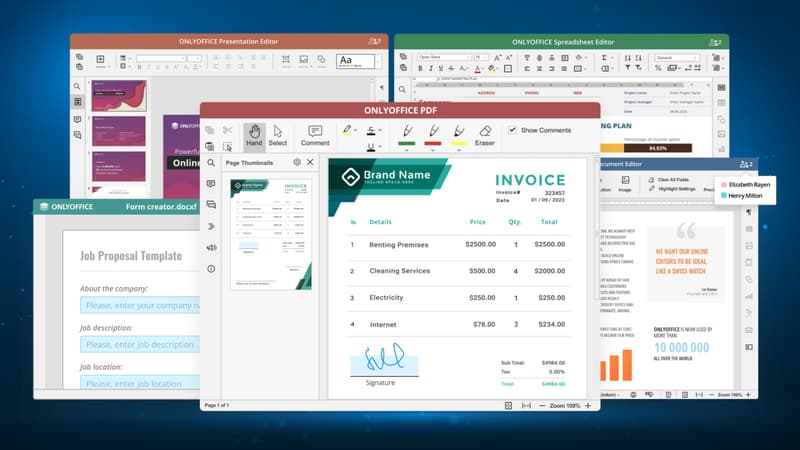
Task: Expand strikethrough color dropdown arrow in PDF
Action: [x=380, y=131]
